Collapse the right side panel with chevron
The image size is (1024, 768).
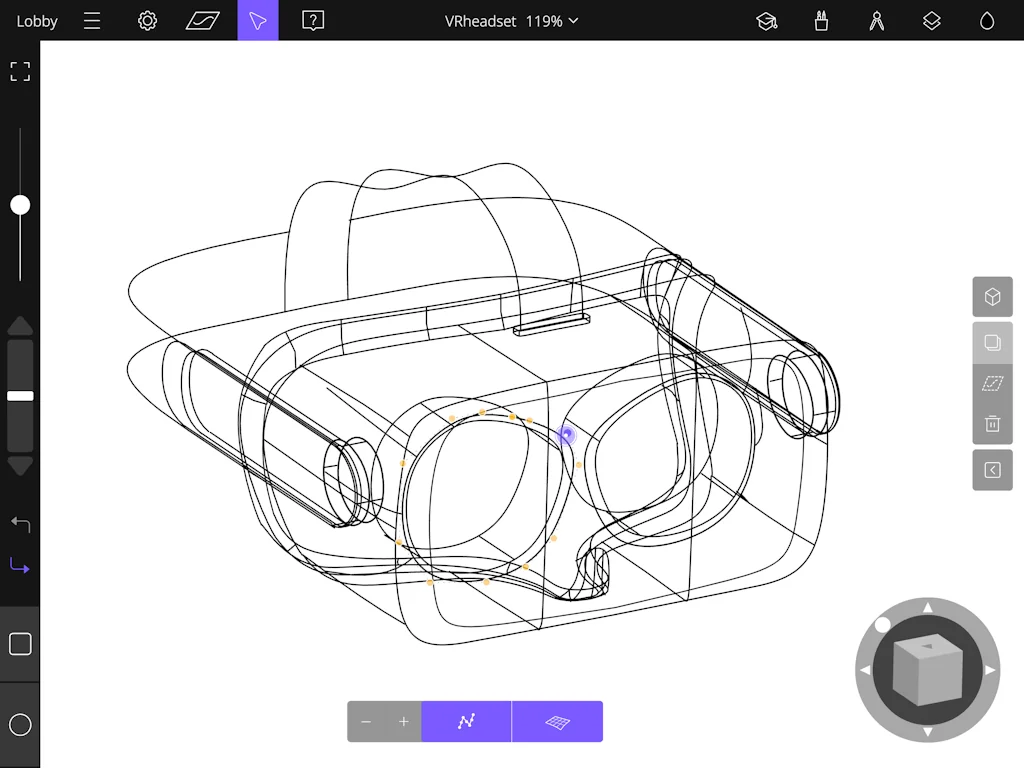coord(992,470)
